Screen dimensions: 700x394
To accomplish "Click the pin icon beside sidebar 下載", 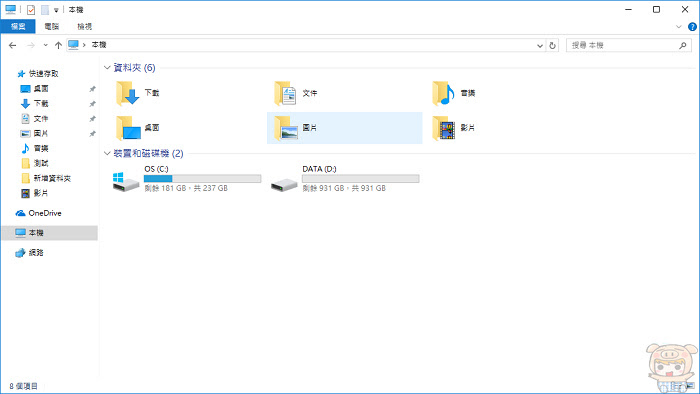I will pyautogui.click(x=92, y=104).
